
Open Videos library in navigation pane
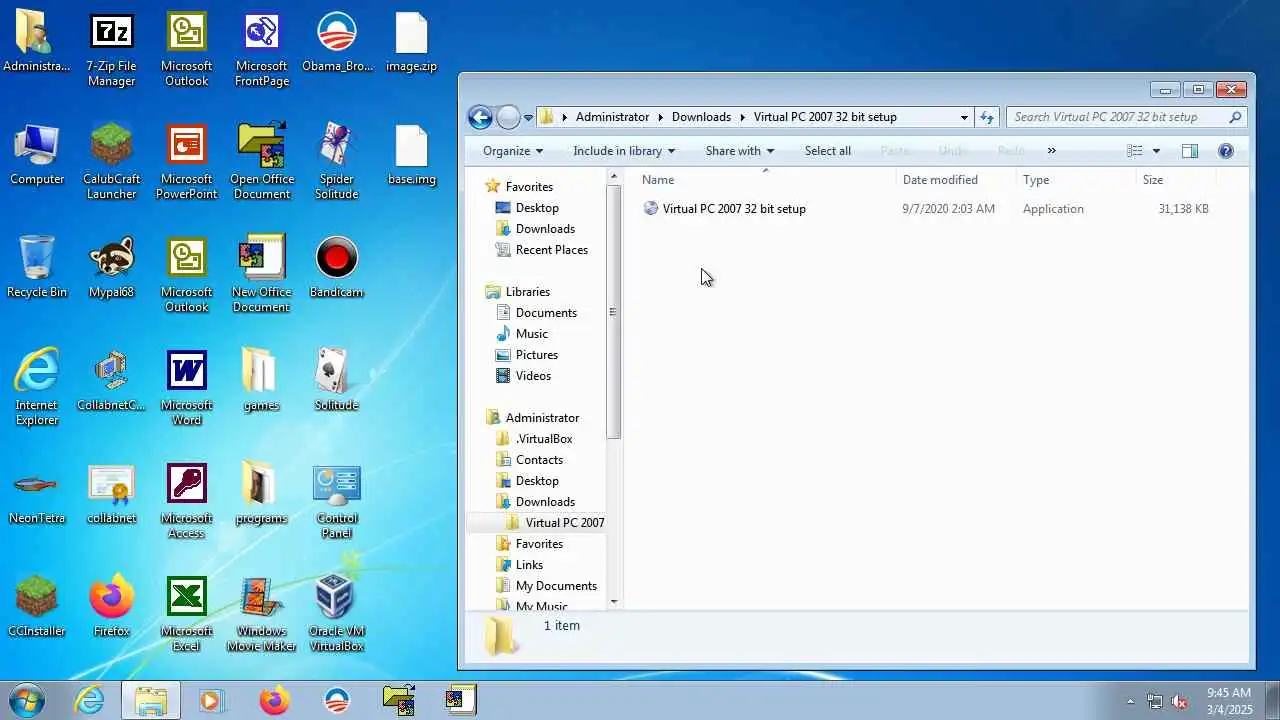point(533,376)
